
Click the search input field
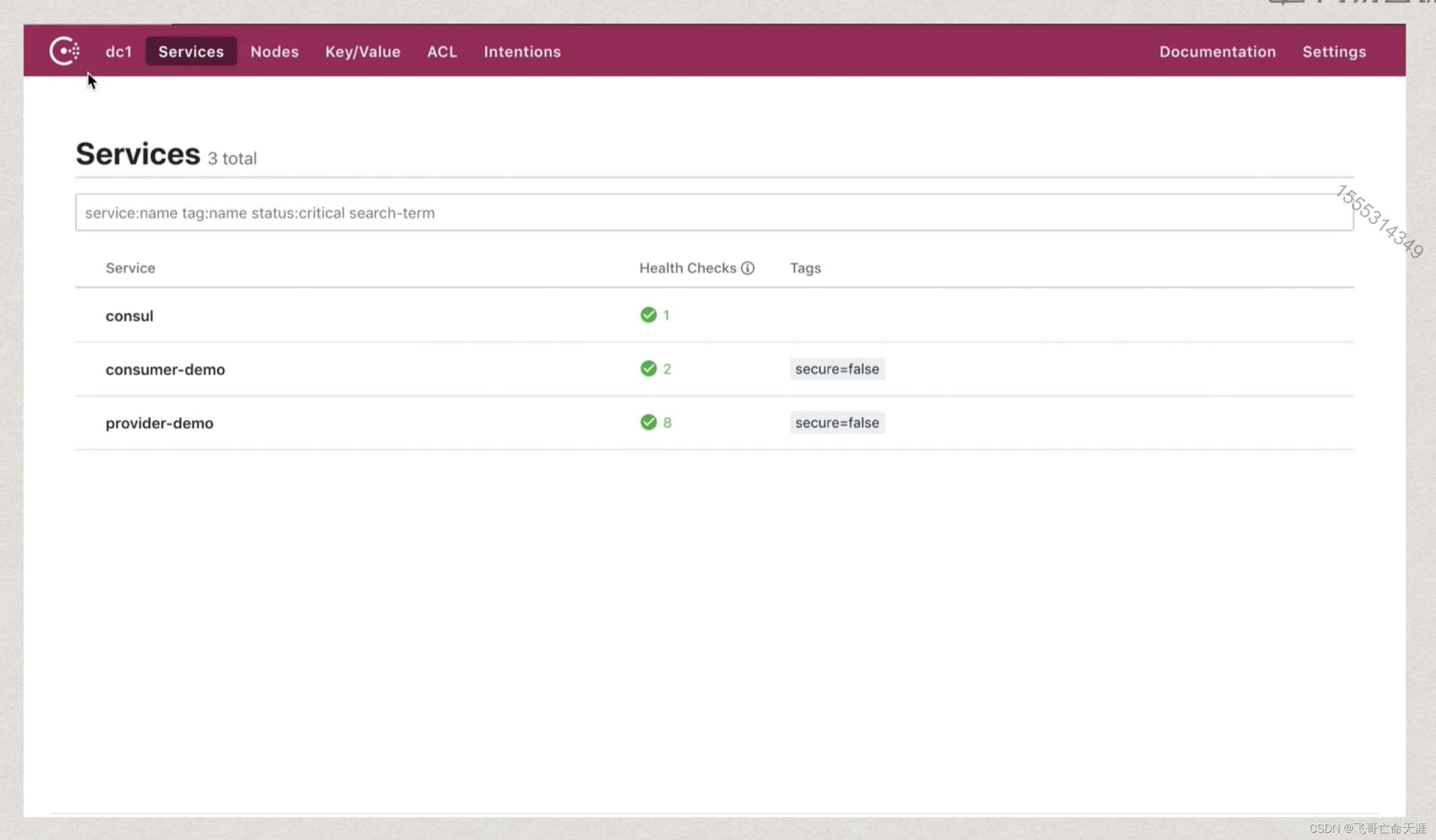pyautogui.click(x=714, y=212)
